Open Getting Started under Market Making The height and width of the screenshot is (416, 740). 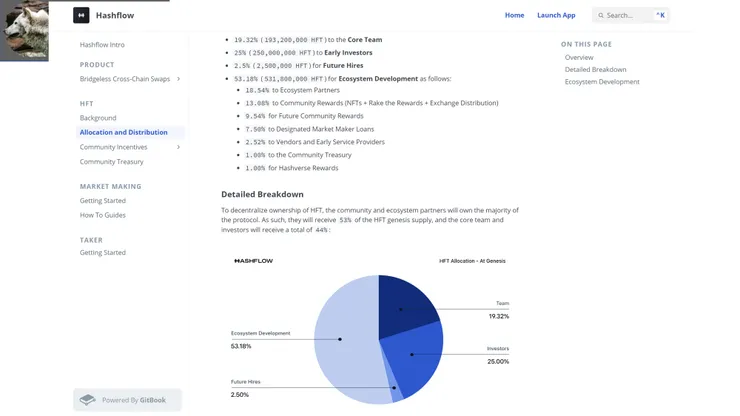point(102,201)
